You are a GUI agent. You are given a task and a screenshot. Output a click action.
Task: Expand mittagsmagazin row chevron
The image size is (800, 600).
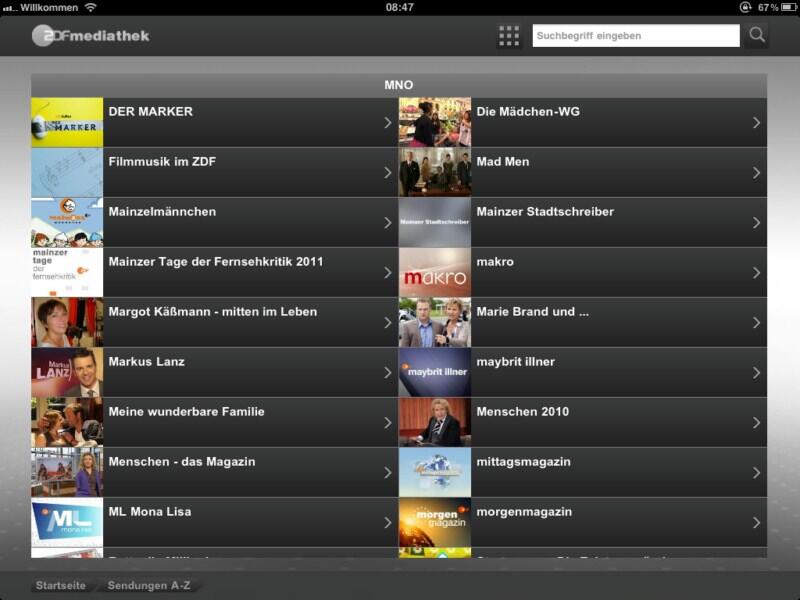point(756,472)
